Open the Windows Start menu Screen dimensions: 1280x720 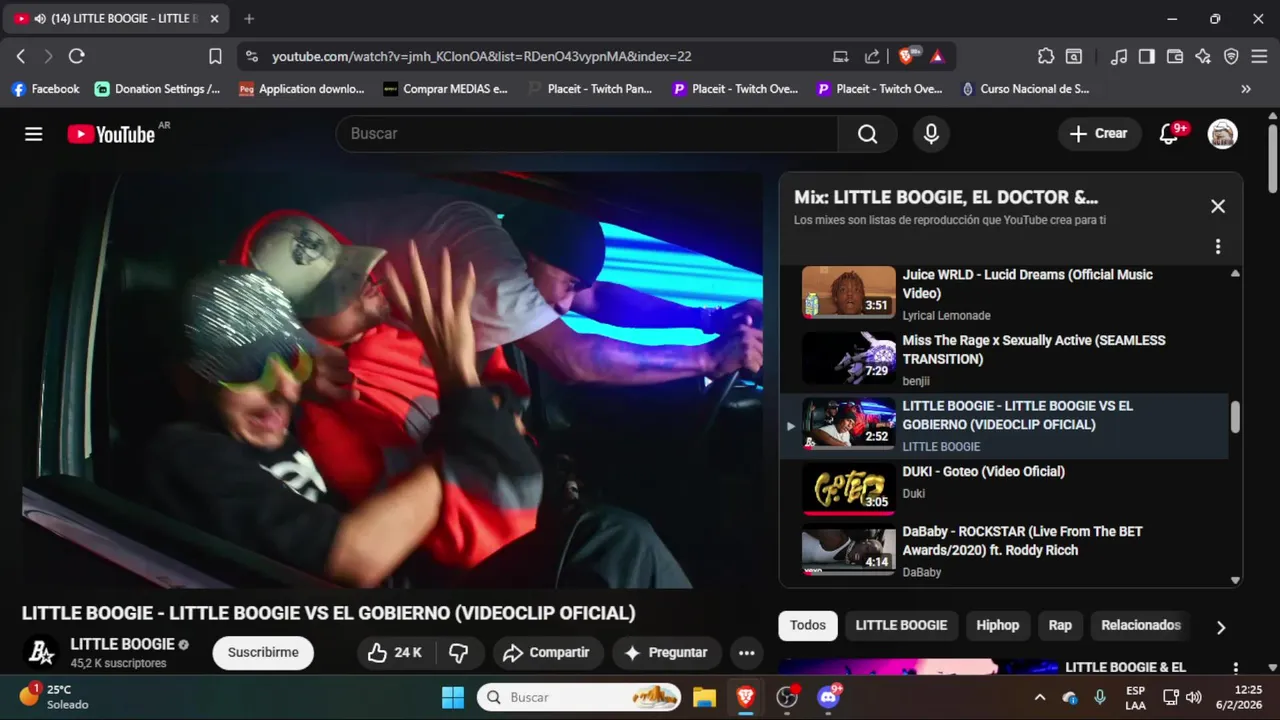point(452,698)
